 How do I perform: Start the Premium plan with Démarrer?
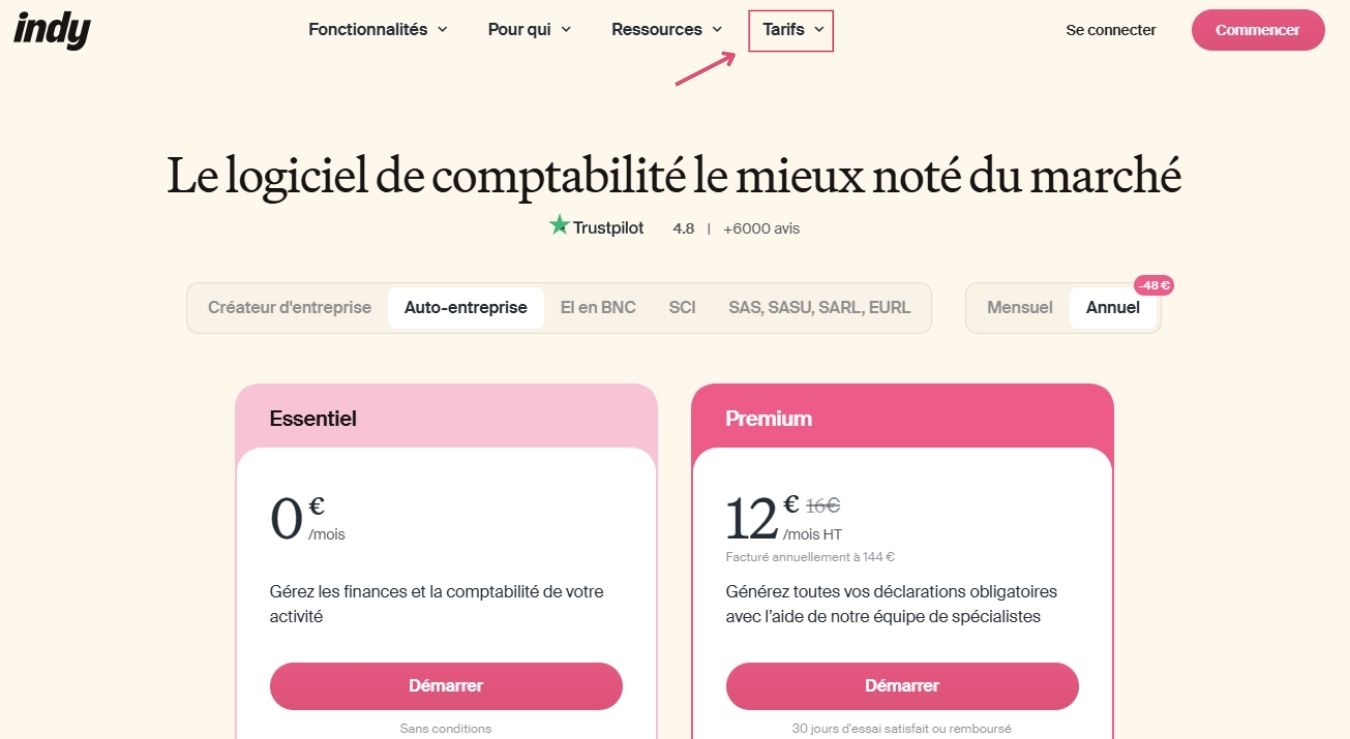click(x=902, y=686)
